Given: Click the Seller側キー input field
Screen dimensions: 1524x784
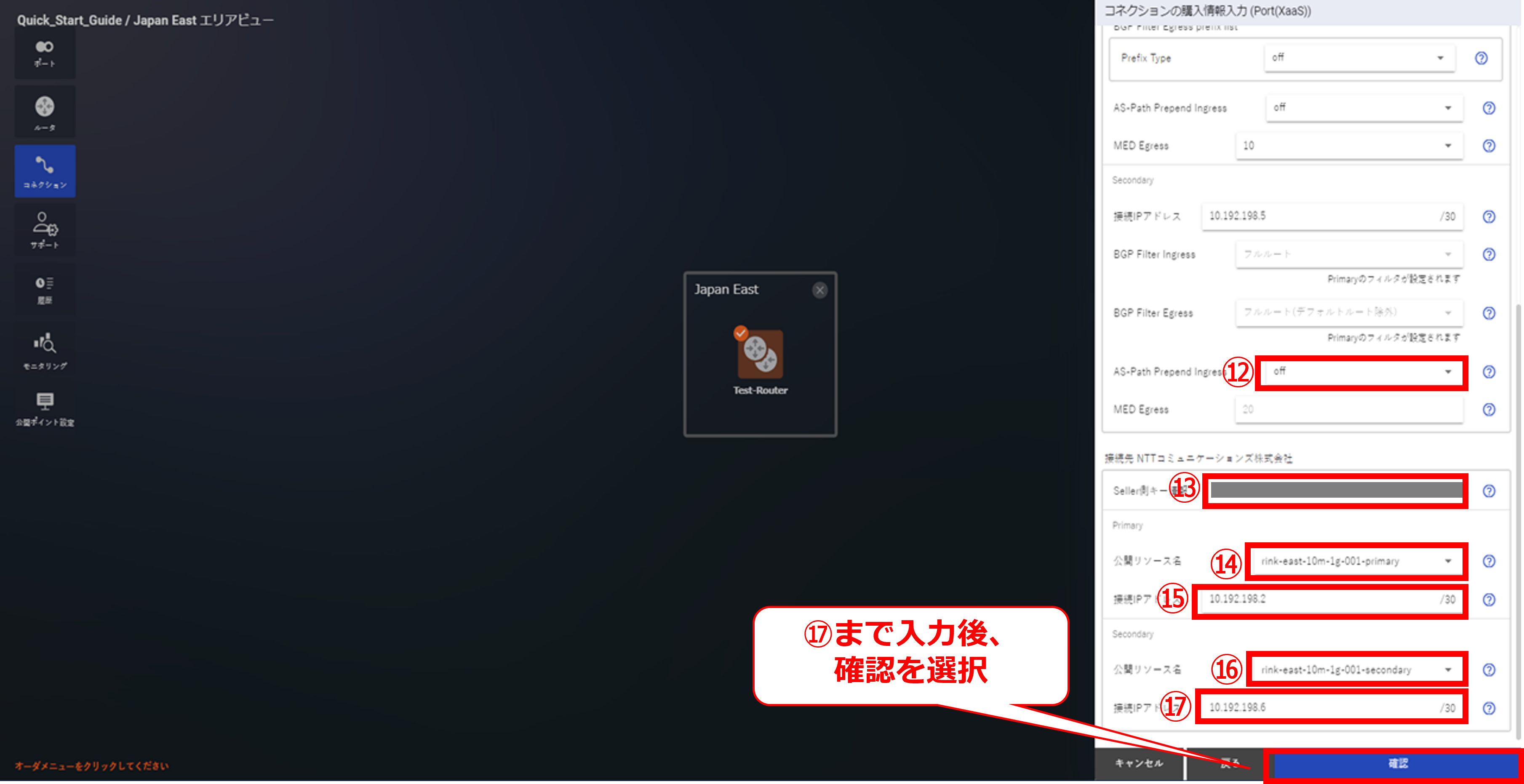Looking at the screenshot, I should point(1336,490).
